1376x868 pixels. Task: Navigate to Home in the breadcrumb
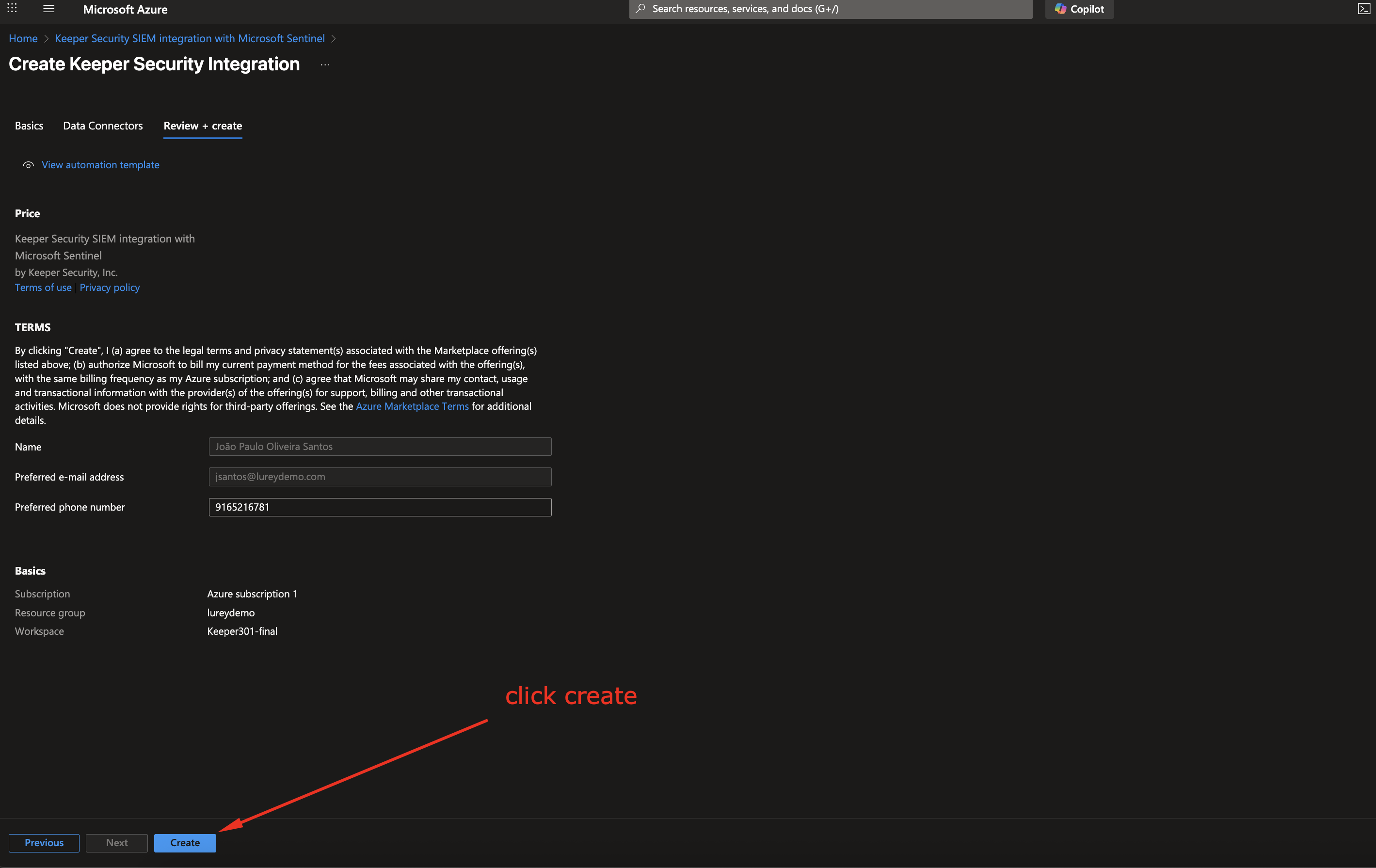(23, 38)
